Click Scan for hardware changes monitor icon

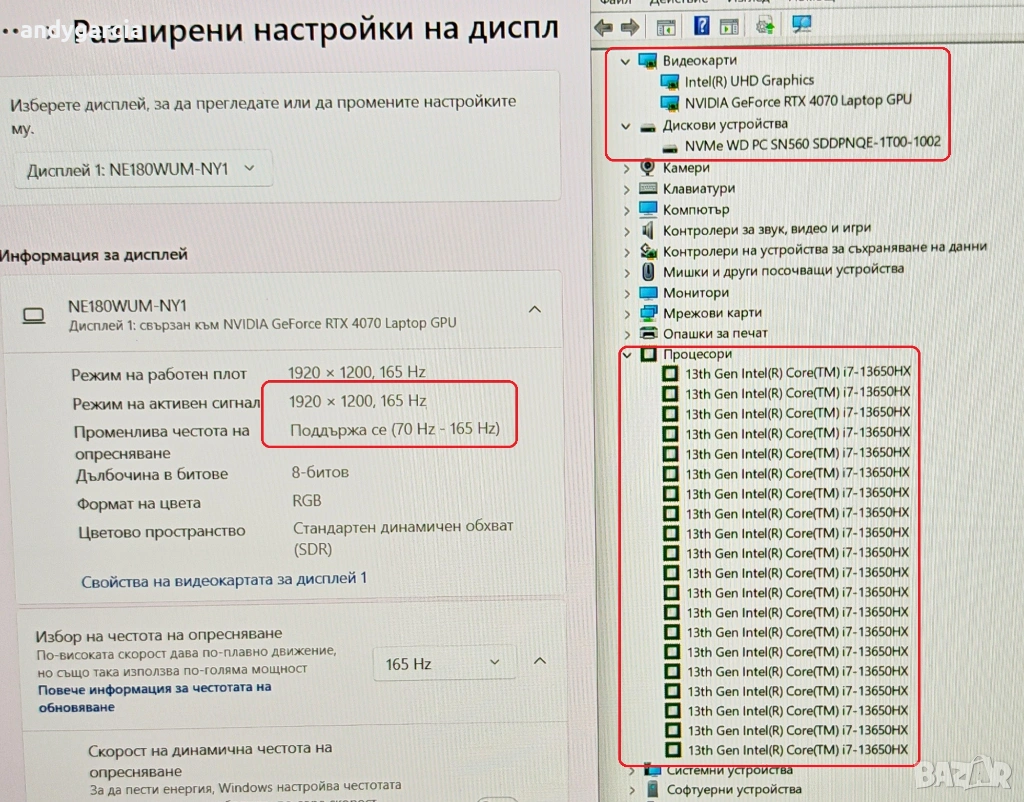coord(801,26)
